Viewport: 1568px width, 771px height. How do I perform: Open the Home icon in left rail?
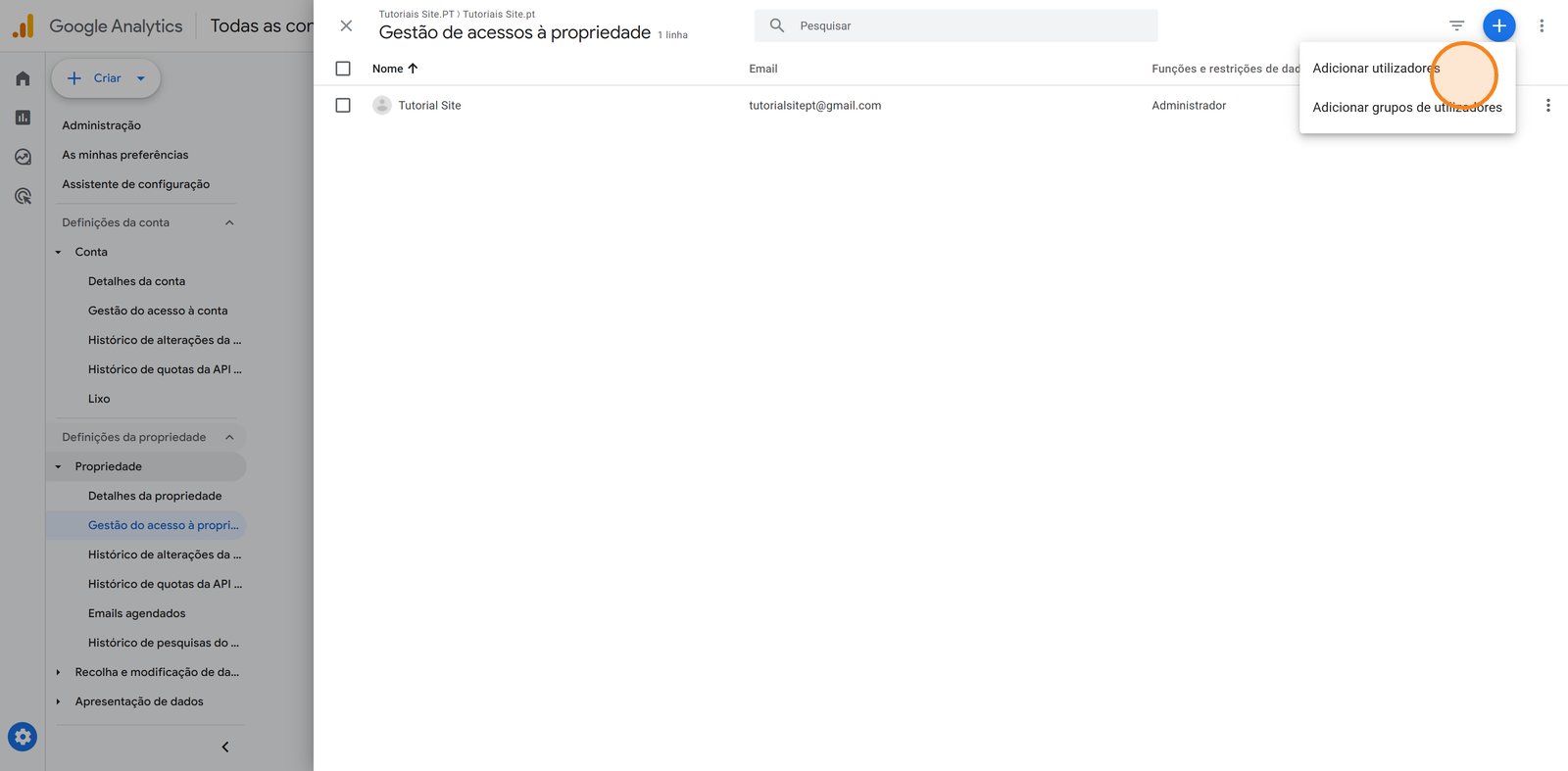pyautogui.click(x=23, y=78)
